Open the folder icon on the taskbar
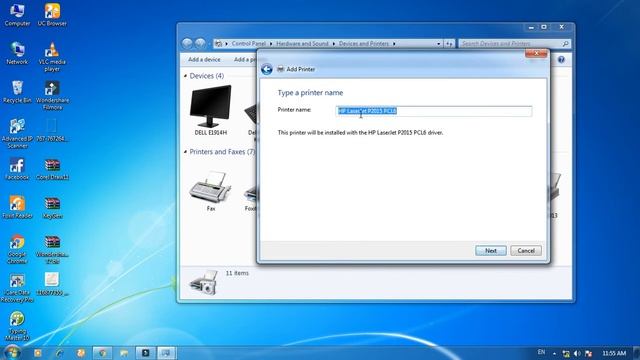Image resolution: width=640 pixels, height=360 pixels. click(x=124, y=353)
